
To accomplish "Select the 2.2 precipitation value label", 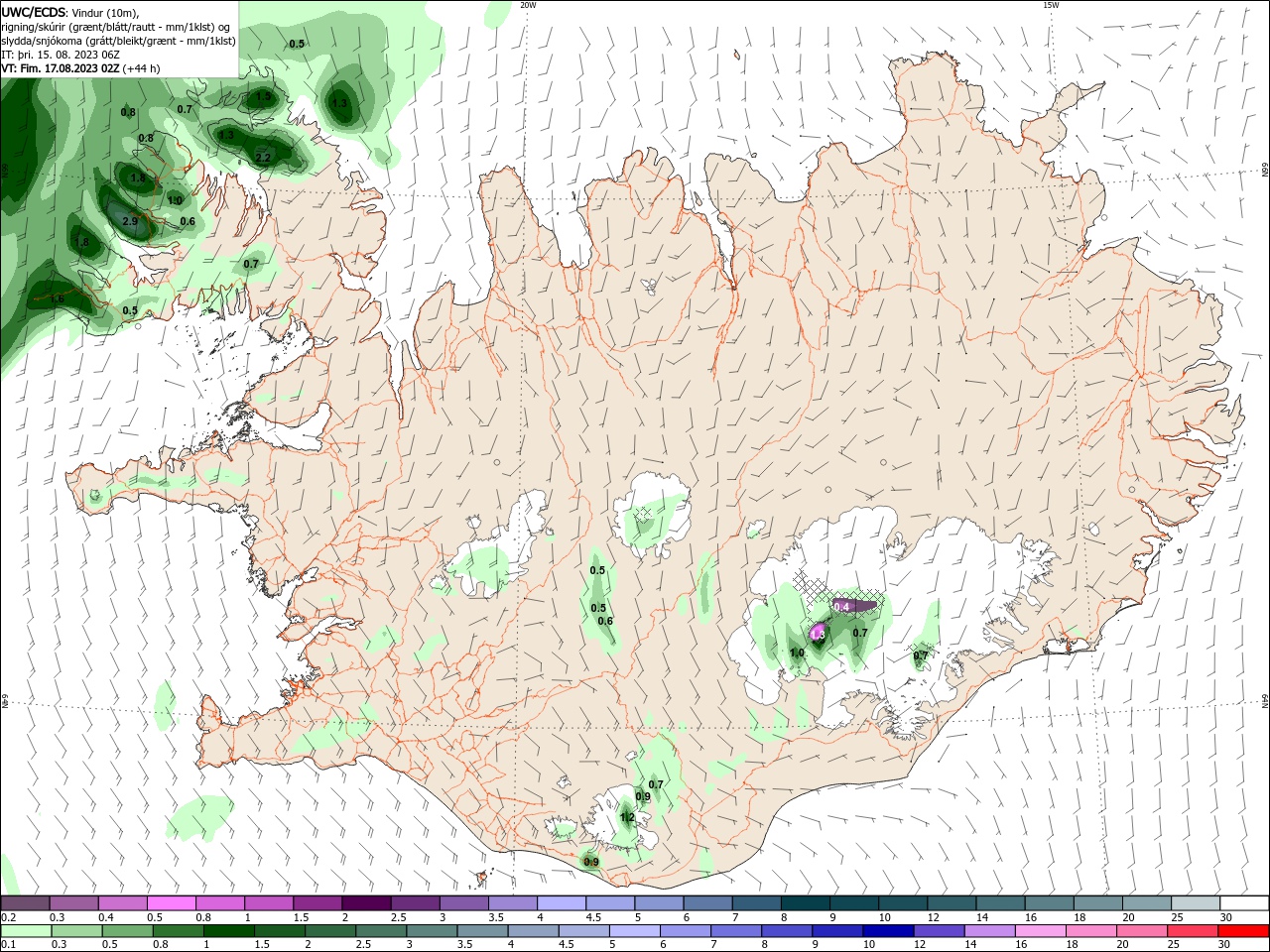I will pos(263,158).
